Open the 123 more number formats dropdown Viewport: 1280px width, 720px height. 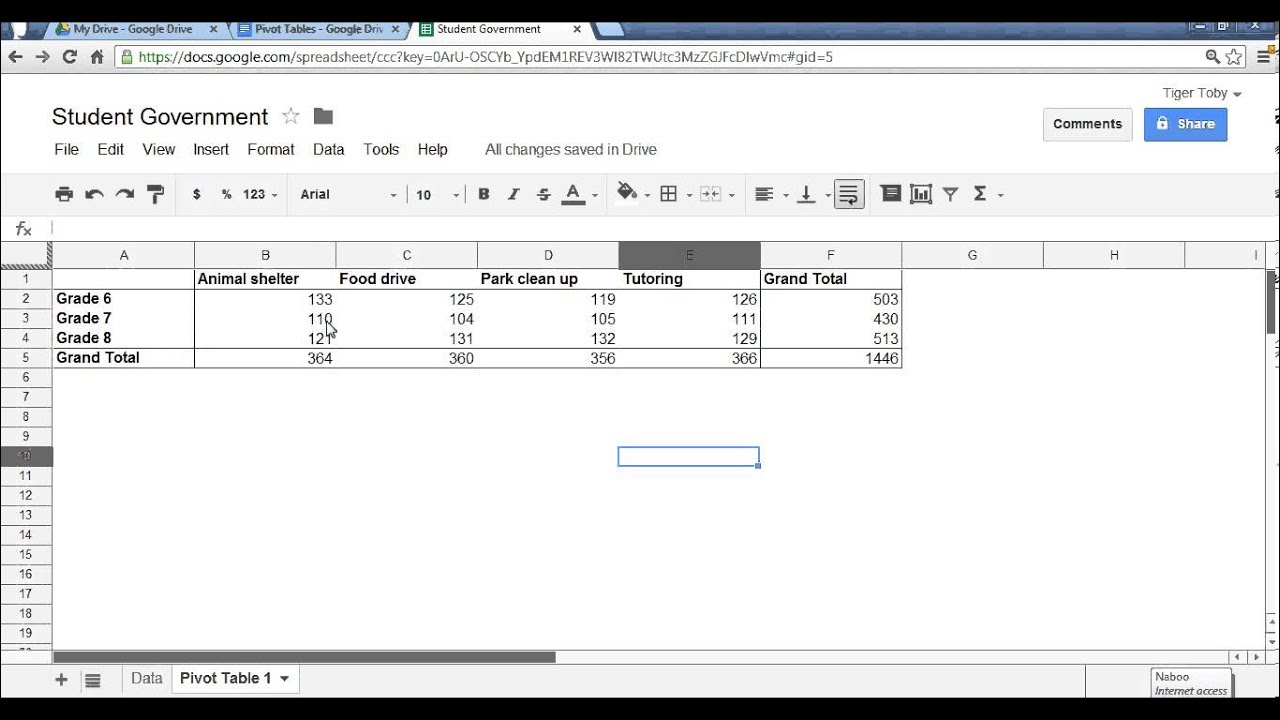point(261,194)
